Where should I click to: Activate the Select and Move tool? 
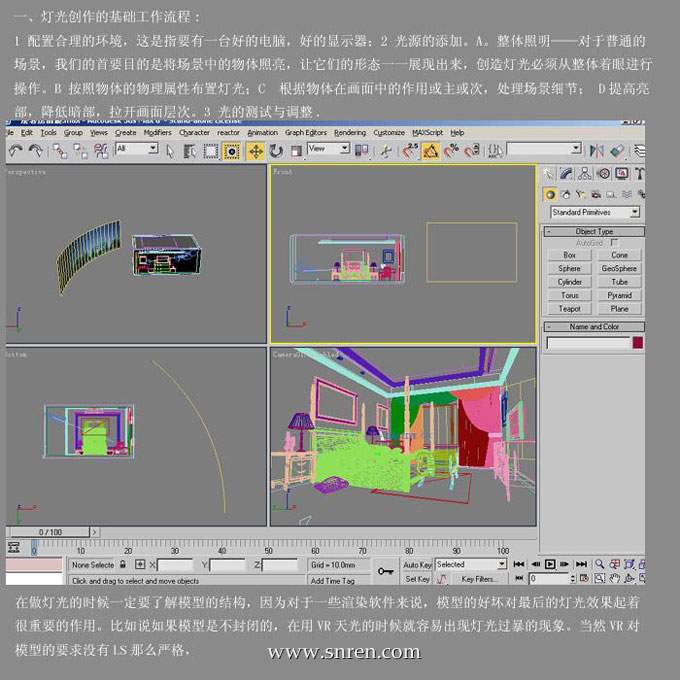click(x=256, y=151)
